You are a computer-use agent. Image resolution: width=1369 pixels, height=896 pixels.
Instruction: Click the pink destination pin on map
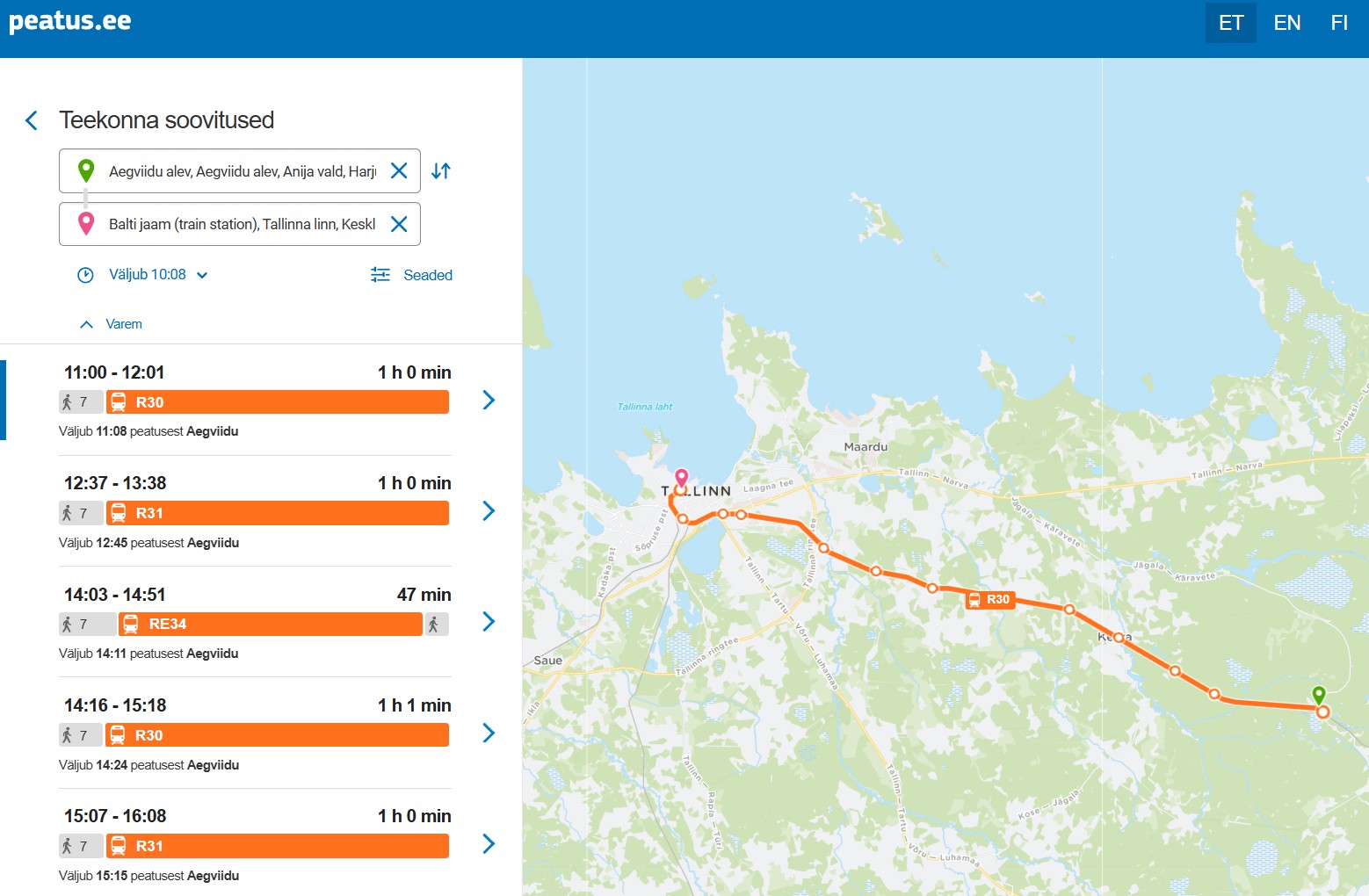(x=681, y=479)
